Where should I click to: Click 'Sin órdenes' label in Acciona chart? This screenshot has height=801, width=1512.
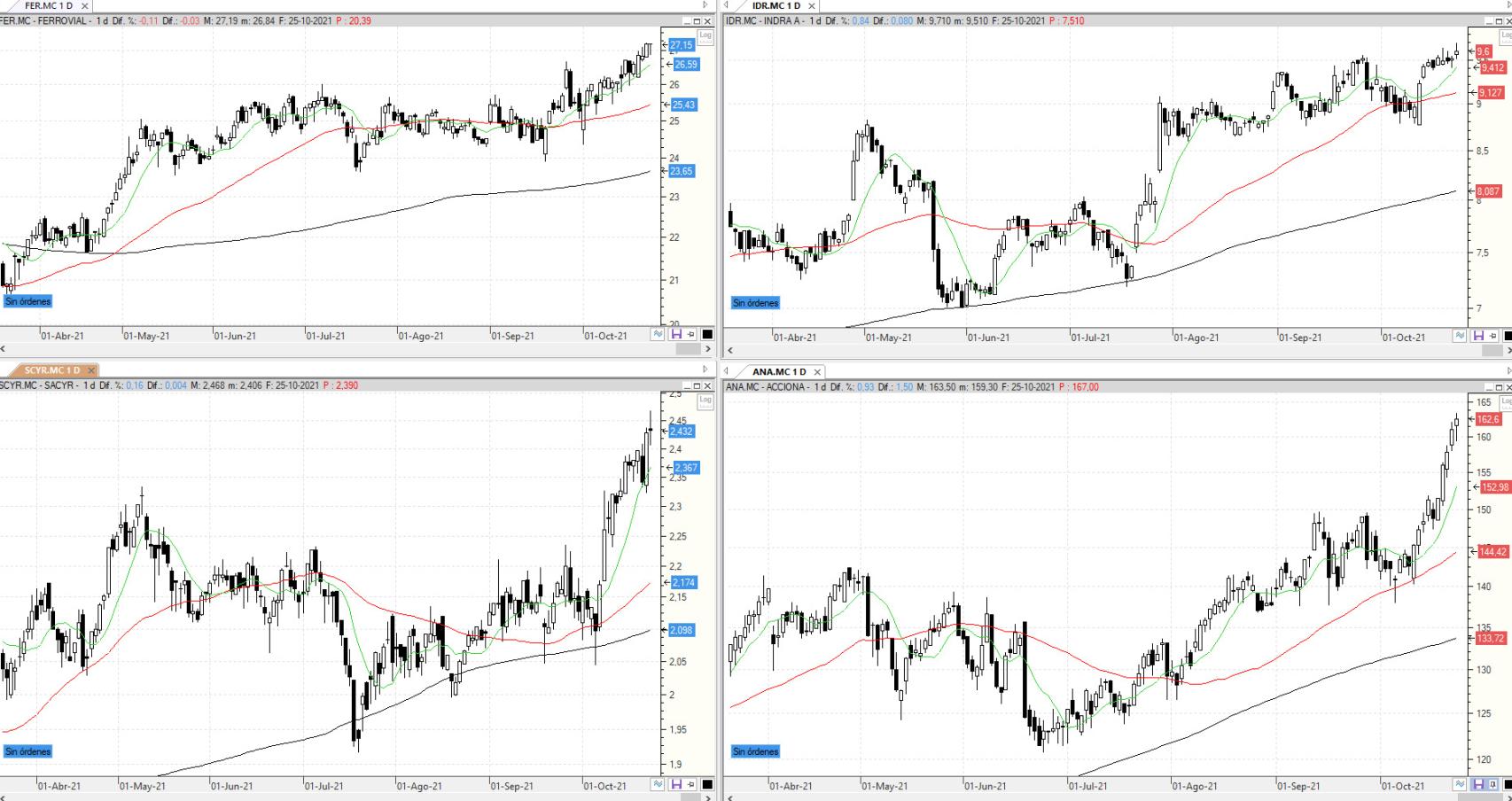(x=755, y=751)
